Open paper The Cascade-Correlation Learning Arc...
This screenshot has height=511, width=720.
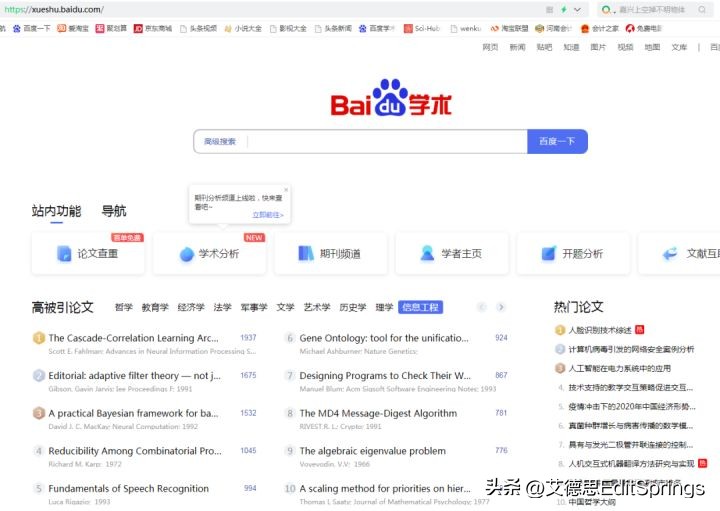[133, 338]
